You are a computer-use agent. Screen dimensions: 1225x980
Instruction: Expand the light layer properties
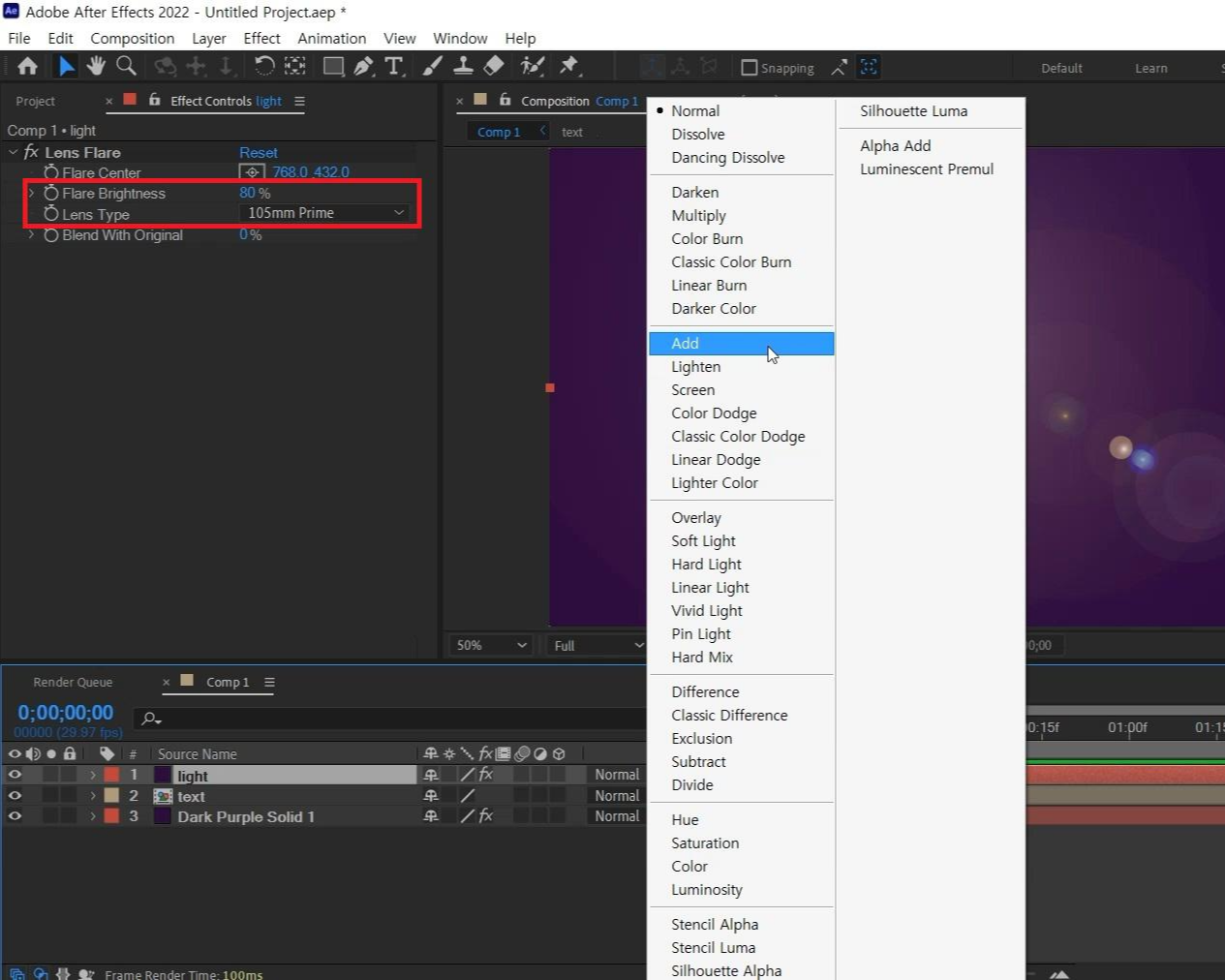click(93, 775)
